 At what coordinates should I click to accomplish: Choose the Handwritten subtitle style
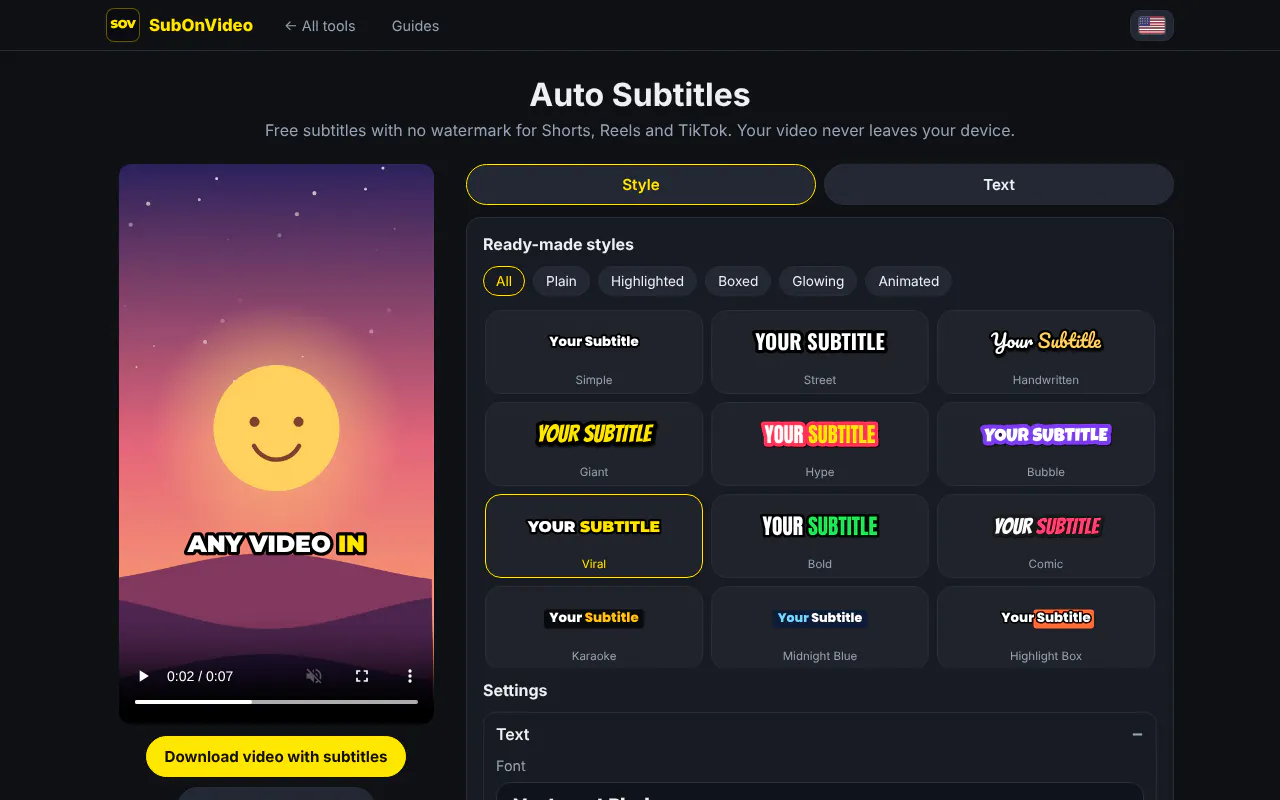coord(1046,352)
